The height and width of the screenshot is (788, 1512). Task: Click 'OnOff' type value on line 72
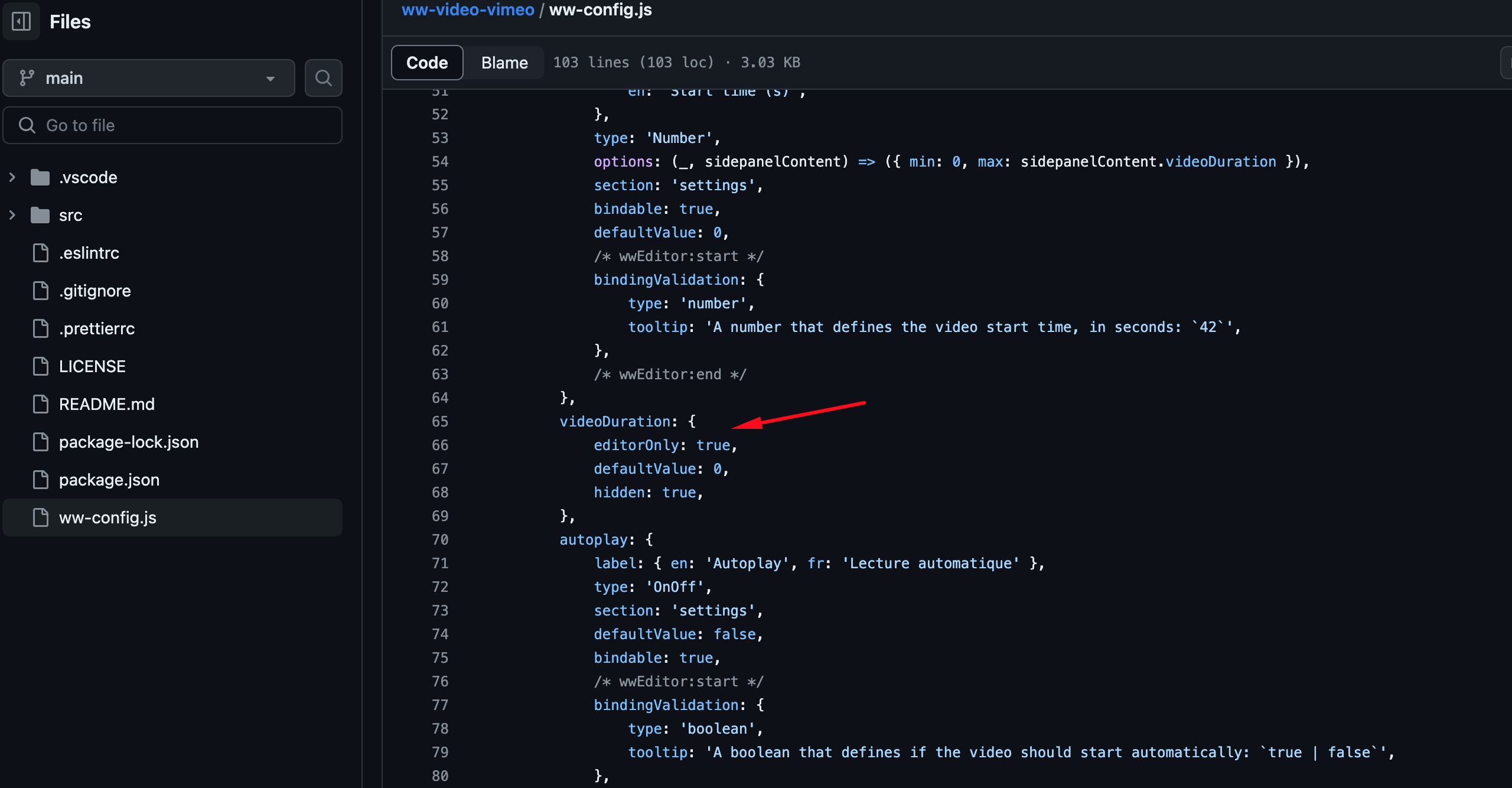pos(675,587)
